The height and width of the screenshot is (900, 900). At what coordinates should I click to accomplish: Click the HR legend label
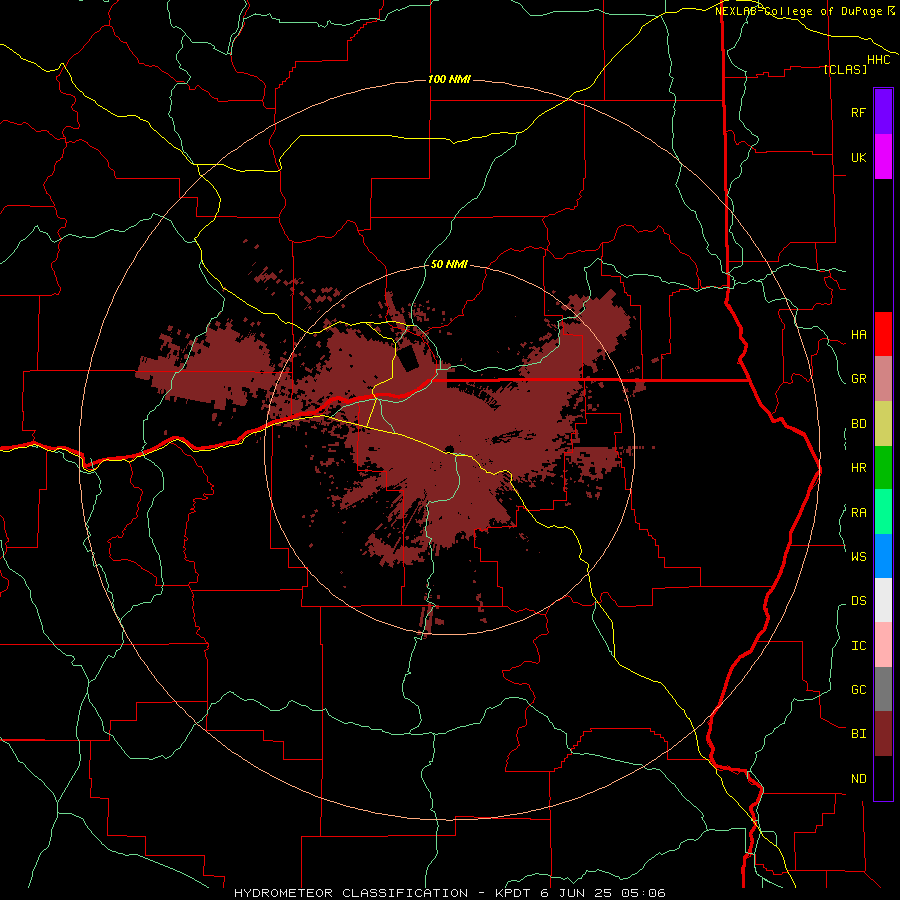(x=858, y=468)
